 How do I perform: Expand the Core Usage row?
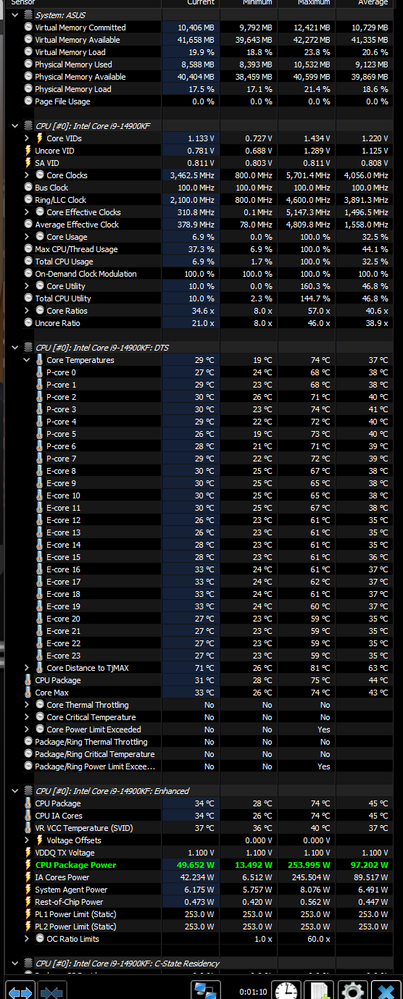point(27,237)
